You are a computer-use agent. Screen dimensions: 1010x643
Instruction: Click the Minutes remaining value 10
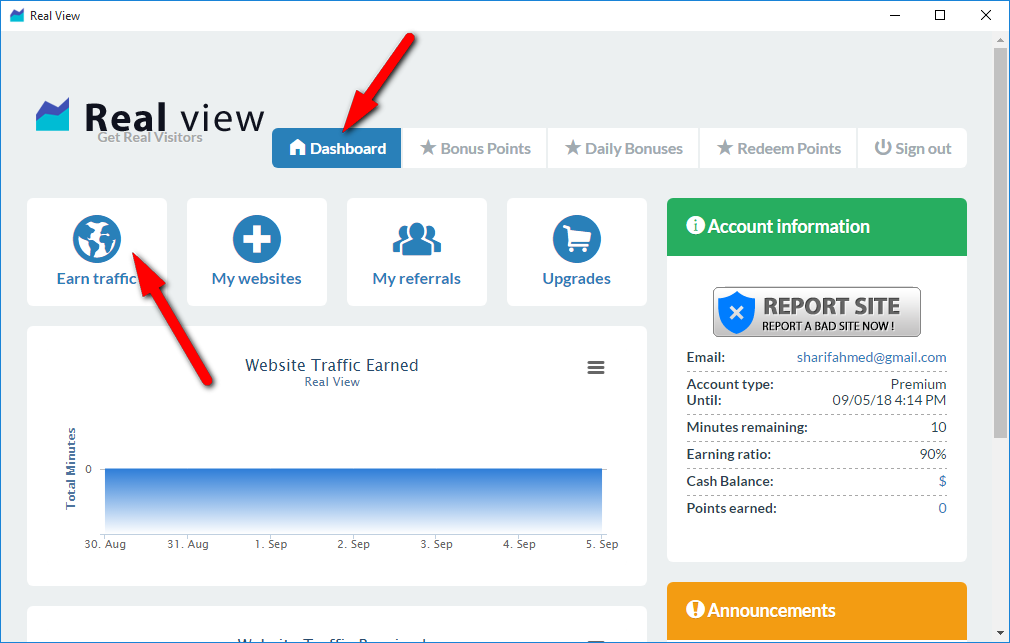[x=939, y=427]
